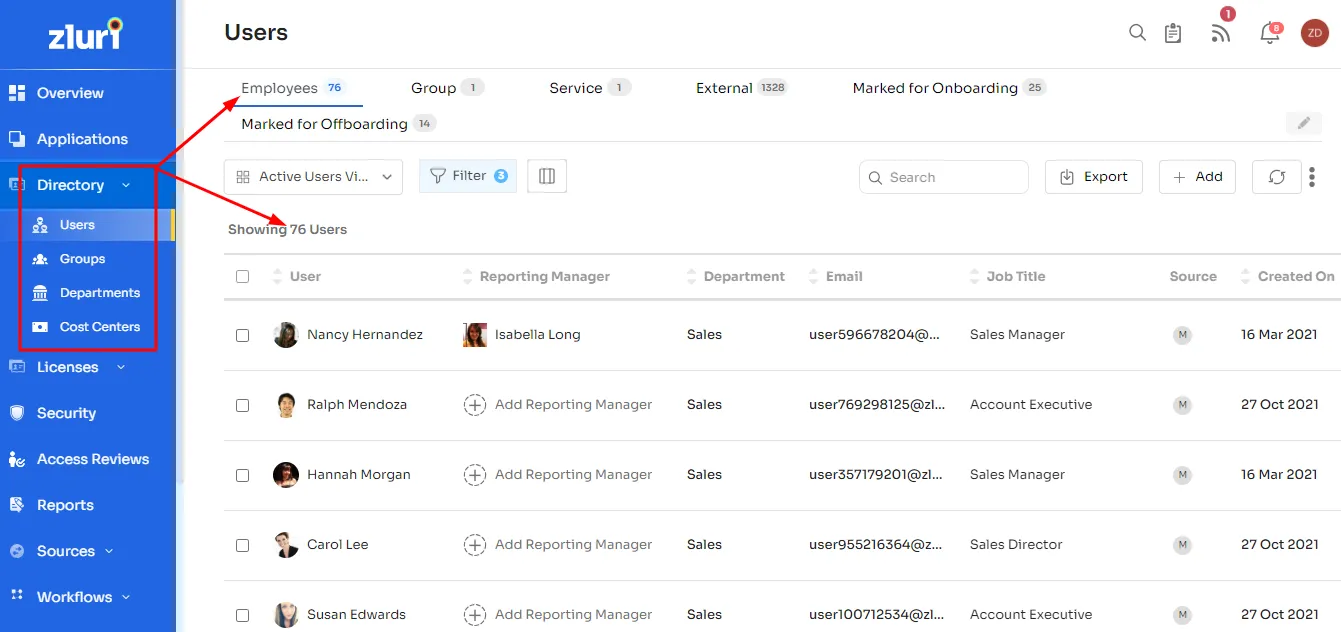Select the checkbox for Ralph Mendoza
Viewport: 1341px width, 632px height.
pyautogui.click(x=242, y=405)
